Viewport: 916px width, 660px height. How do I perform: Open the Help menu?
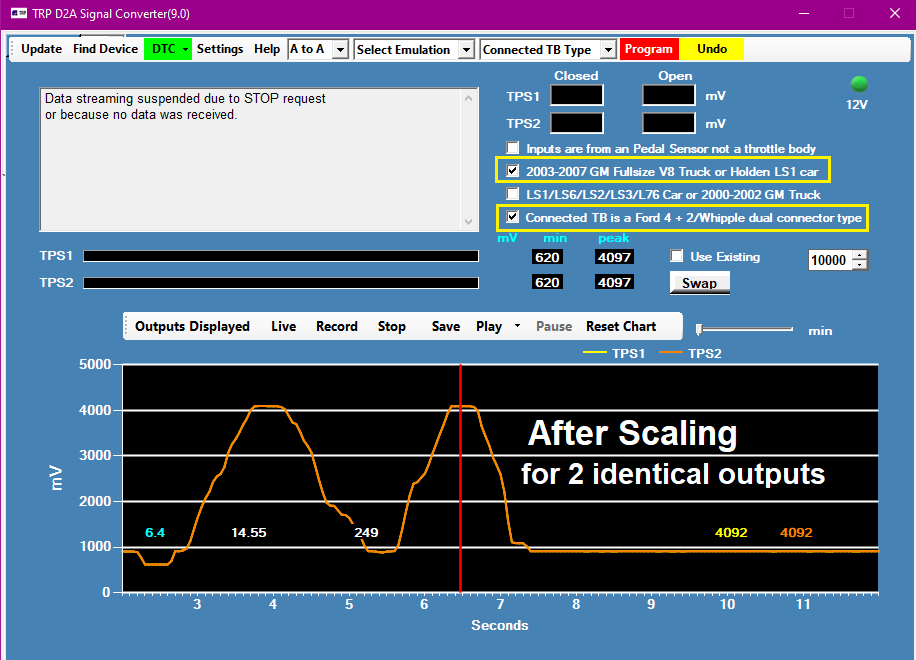pyautogui.click(x=267, y=49)
